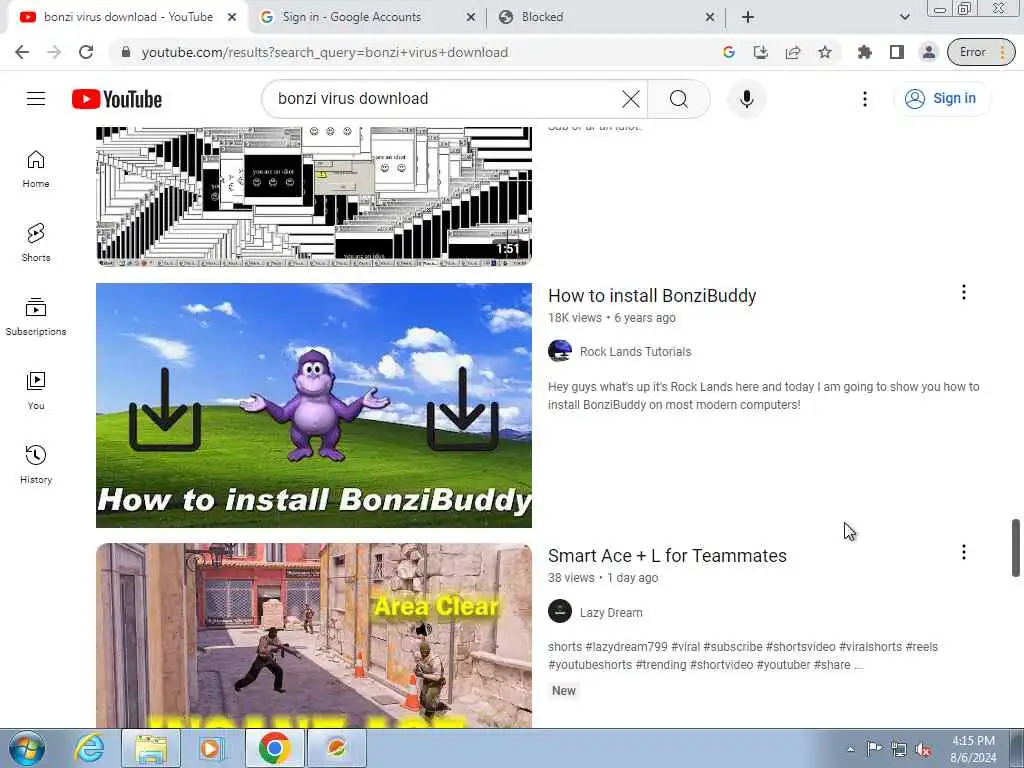This screenshot has height=768, width=1024.
Task: Open Rock Lands Tutorials channel avatar
Action: 560,351
